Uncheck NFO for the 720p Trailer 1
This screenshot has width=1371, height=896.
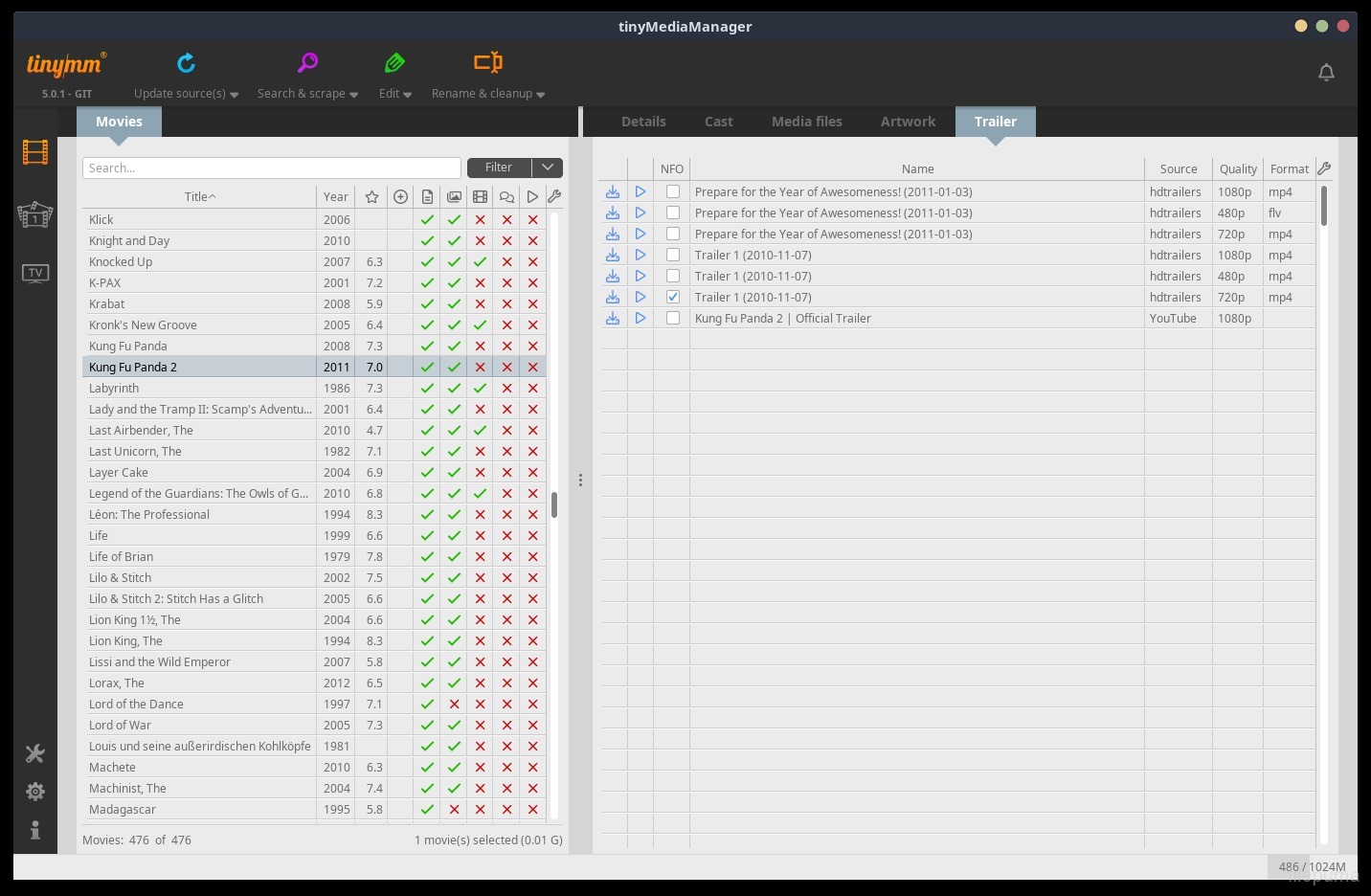click(x=673, y=297)
